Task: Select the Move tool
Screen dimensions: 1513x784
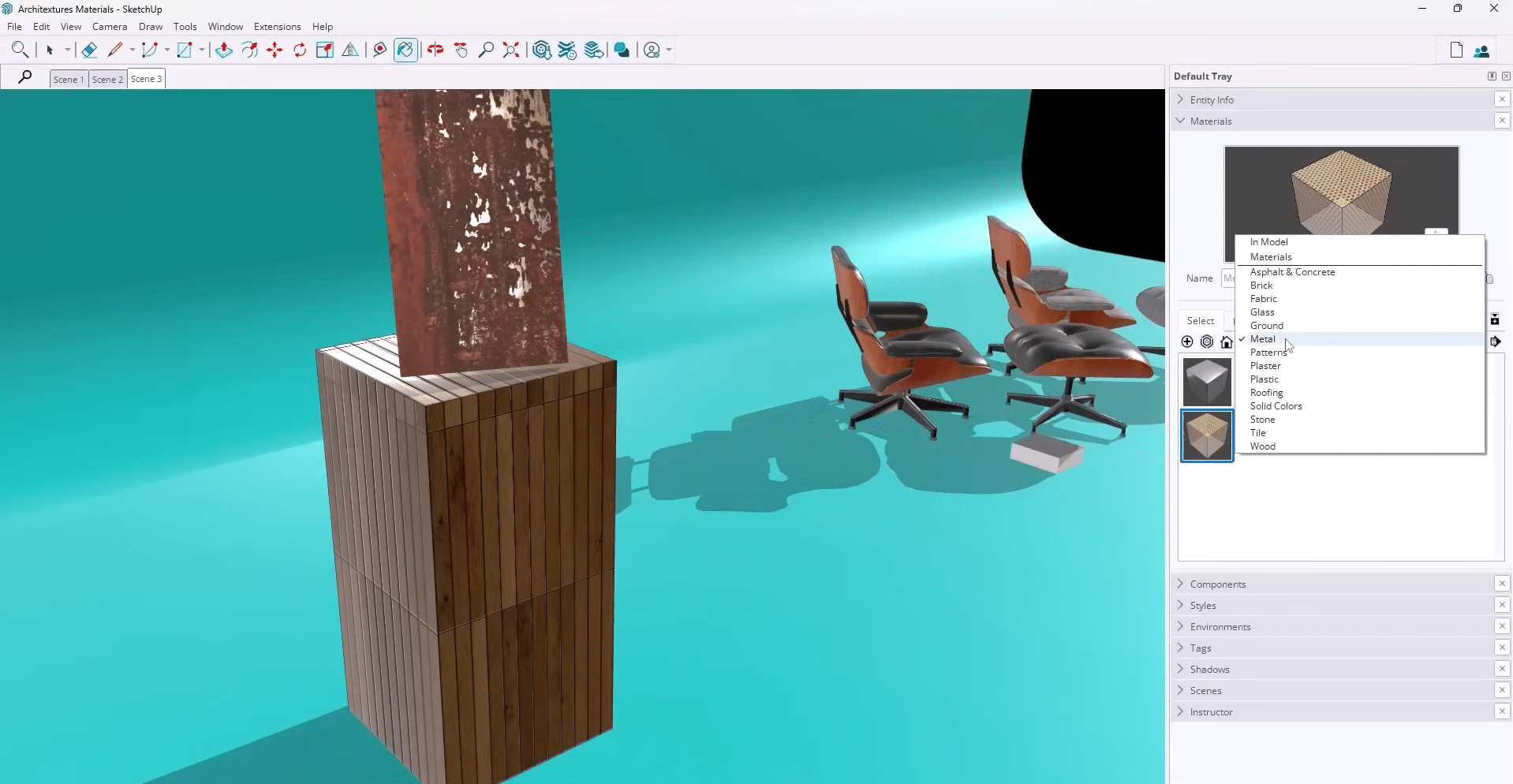Action: point(274,50)
